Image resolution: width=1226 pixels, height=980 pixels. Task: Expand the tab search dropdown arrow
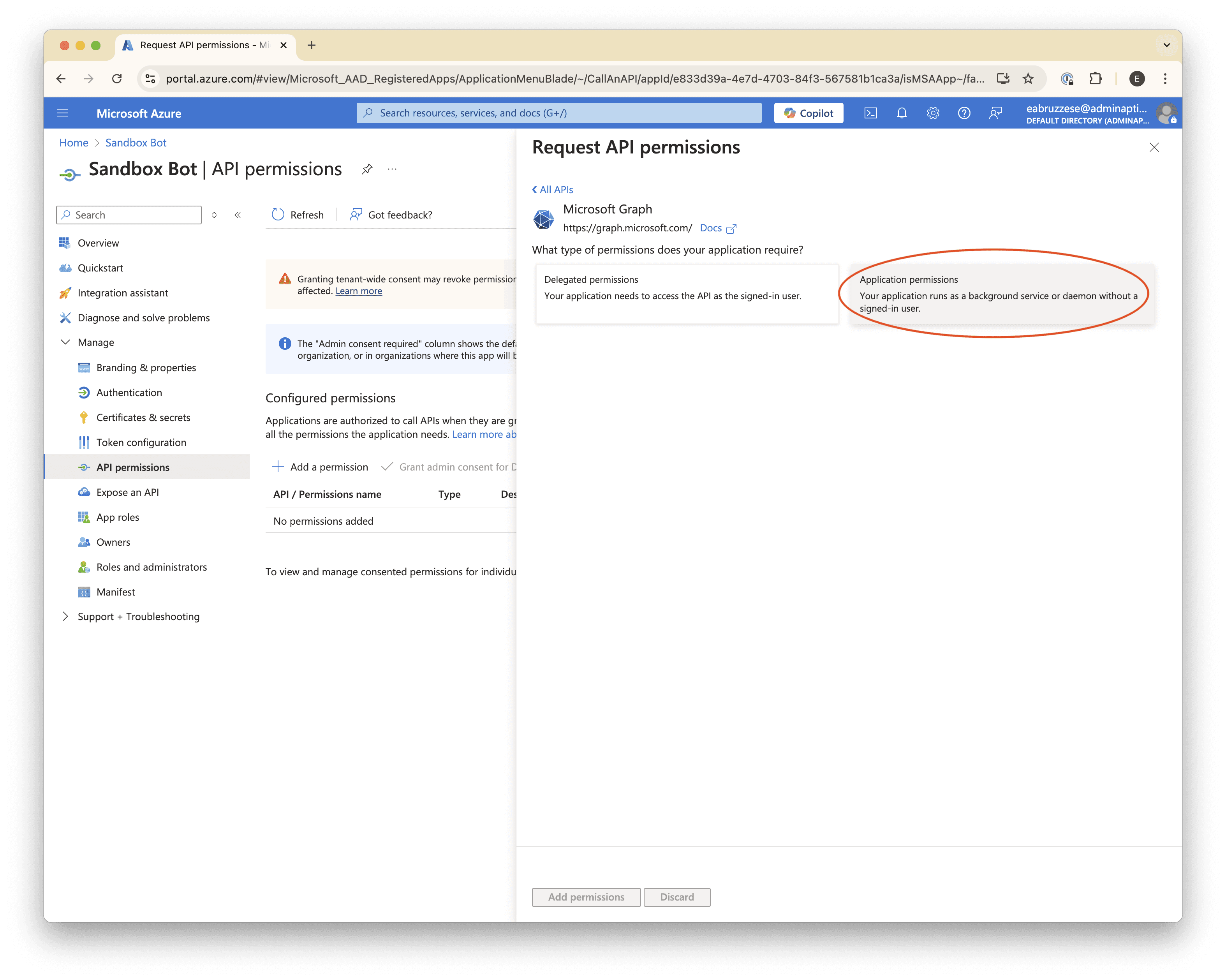click(x=1166, y=45)
